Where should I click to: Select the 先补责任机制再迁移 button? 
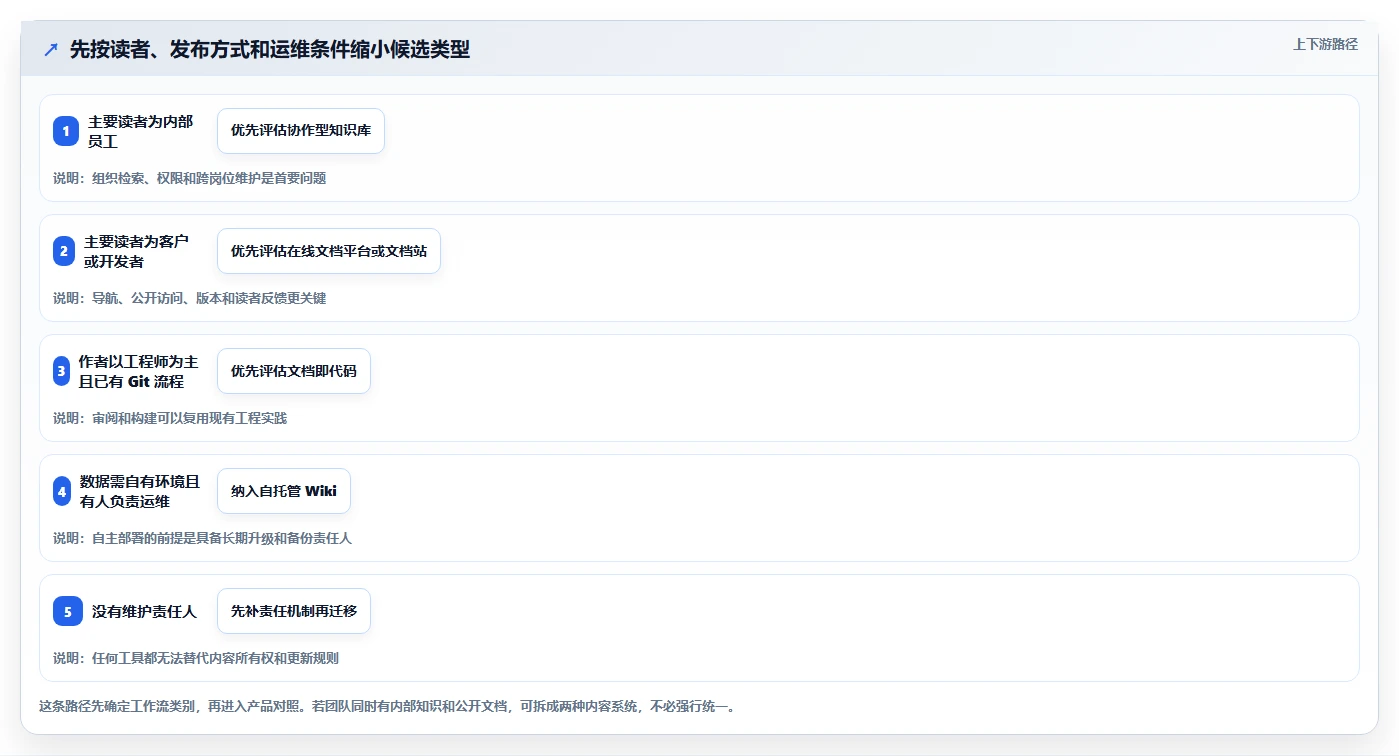coord(294,611)
